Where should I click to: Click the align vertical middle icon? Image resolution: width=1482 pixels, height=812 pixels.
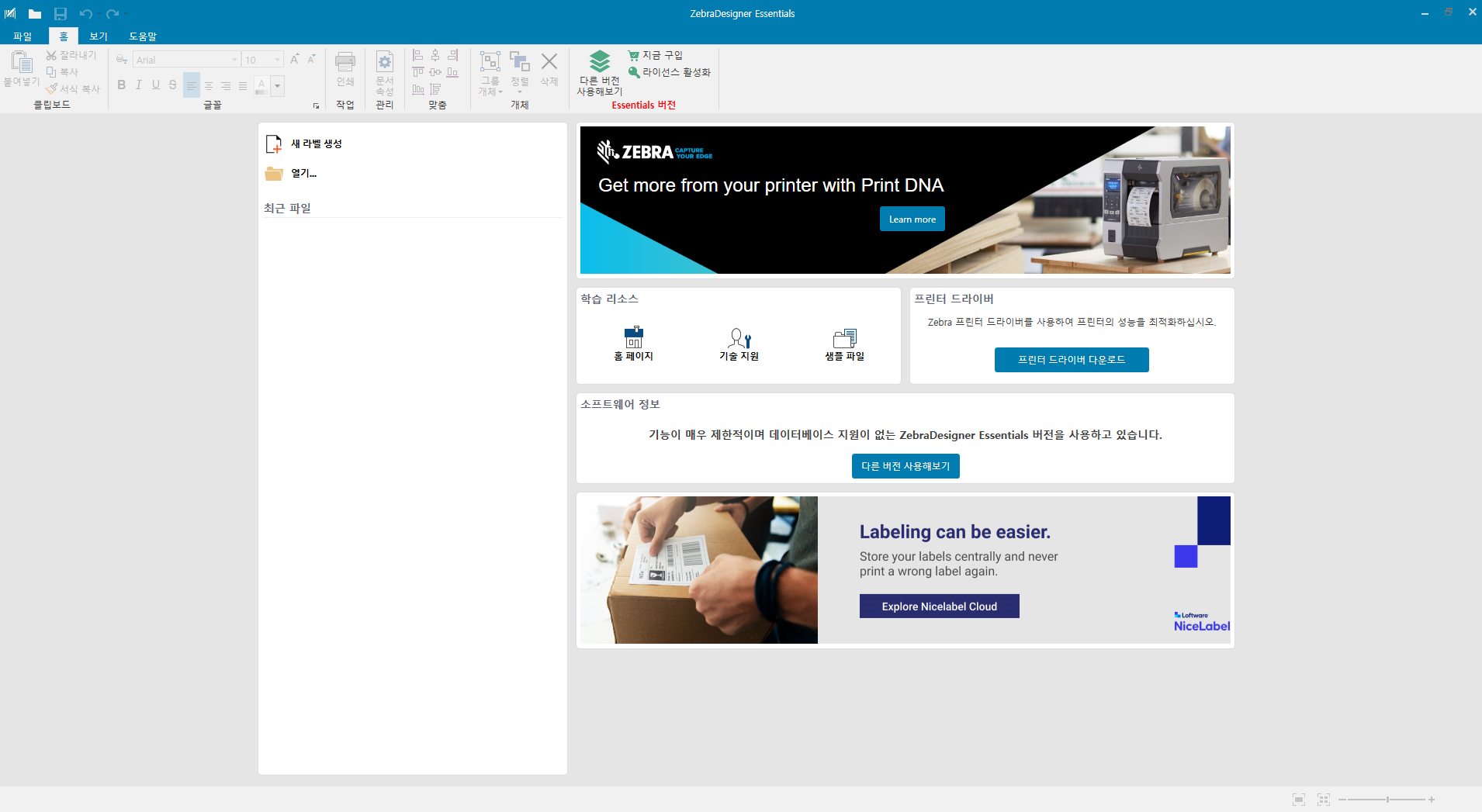[435, 72]
